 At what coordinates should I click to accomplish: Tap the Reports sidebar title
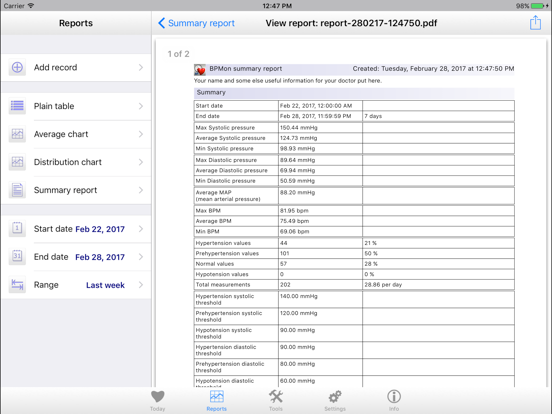click(76, 23)
